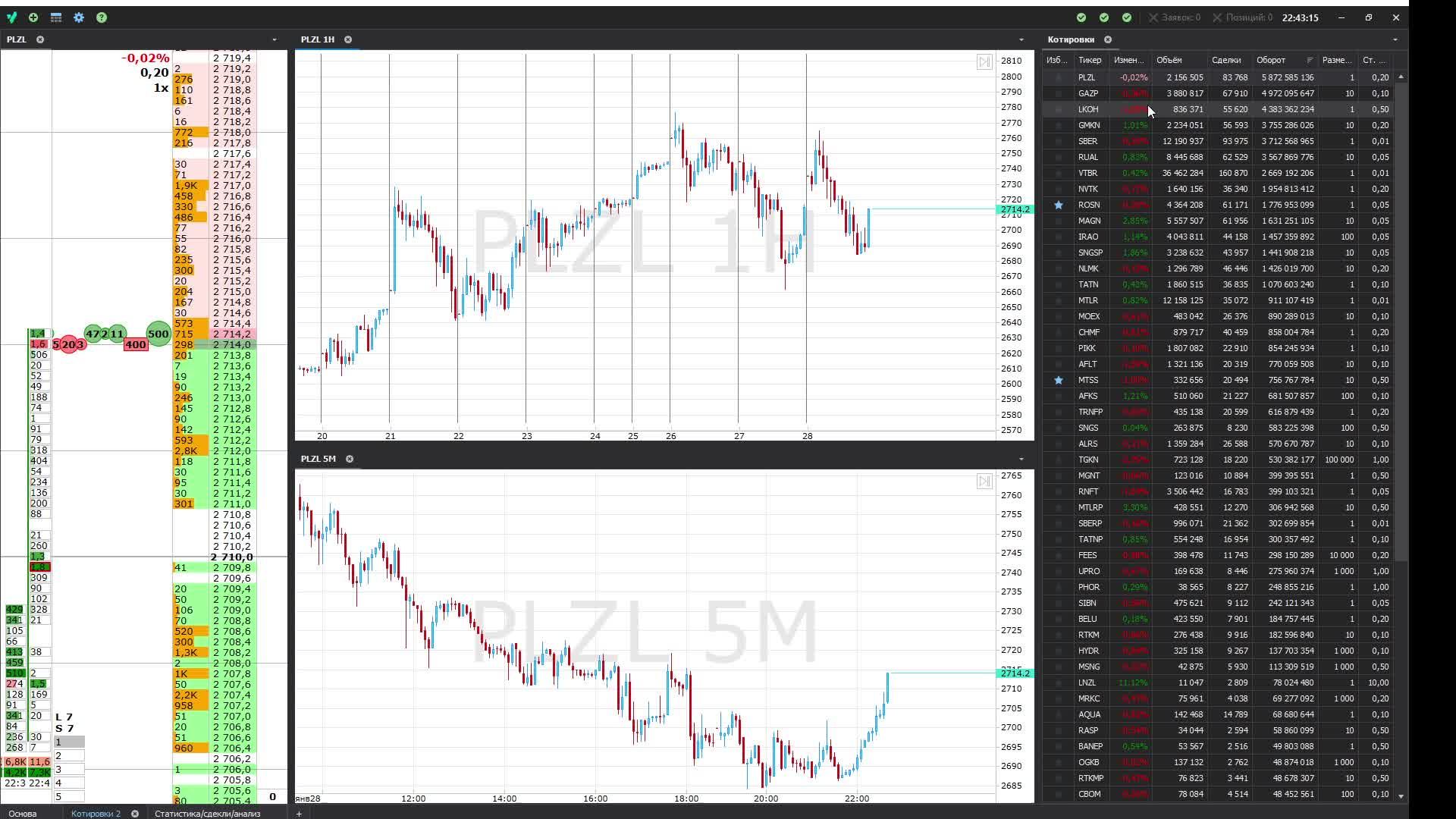Screen dimensions: 1456x819
Task: Open the Котировки panel dropdown arrow
Action: [x=1395, y=39]
